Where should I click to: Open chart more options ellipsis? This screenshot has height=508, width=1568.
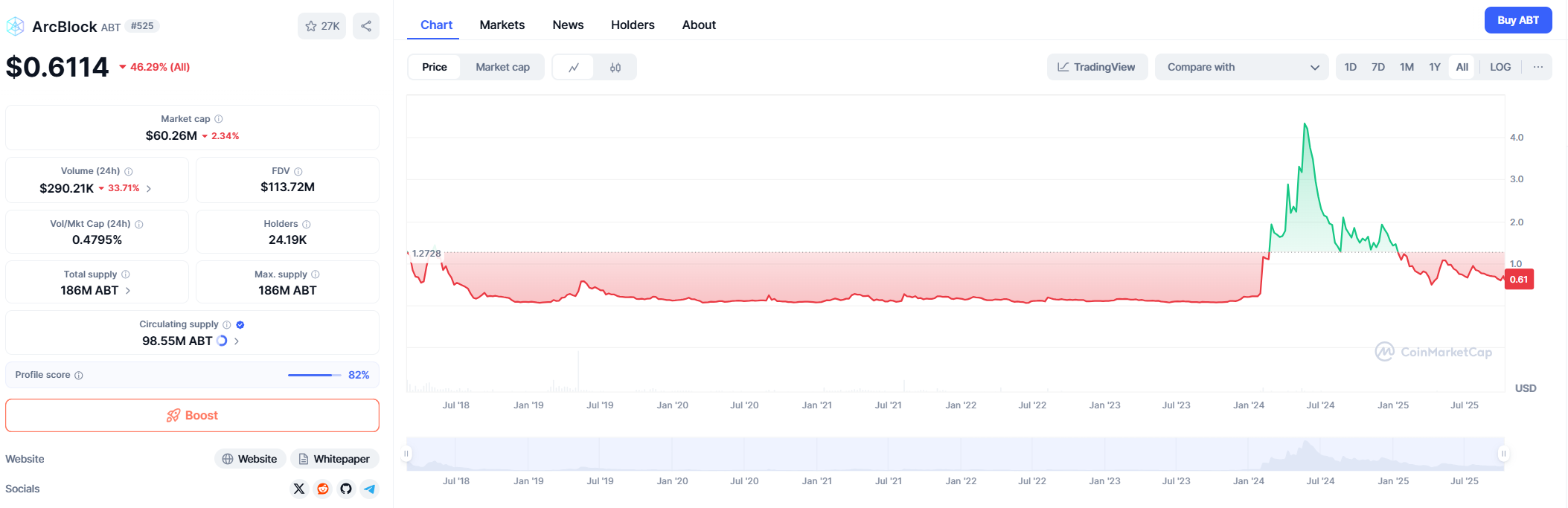click(1537, 67)
